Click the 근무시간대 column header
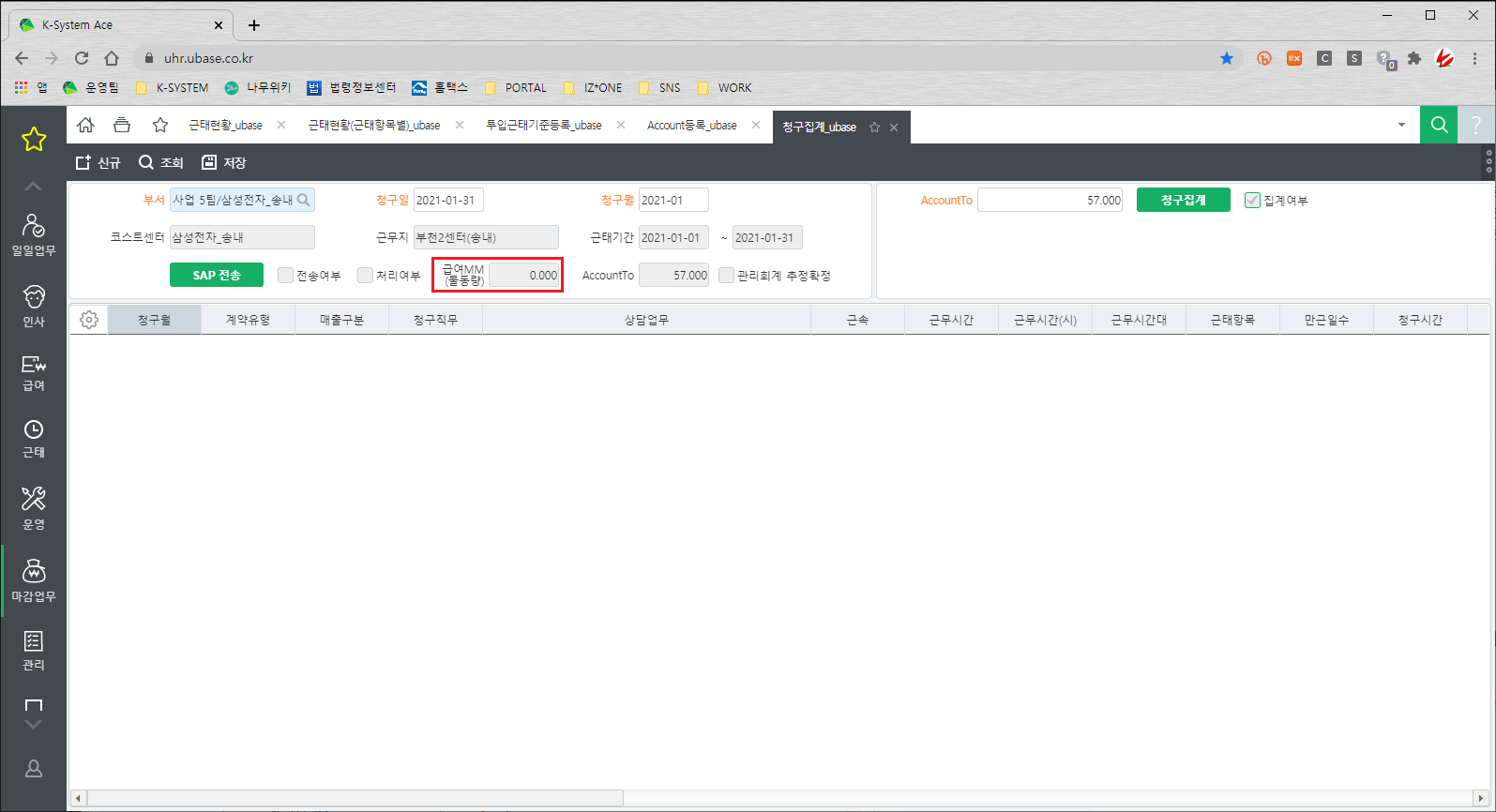The width and height of the screenshot is (1496, 812). click(x=1140, y=320)
